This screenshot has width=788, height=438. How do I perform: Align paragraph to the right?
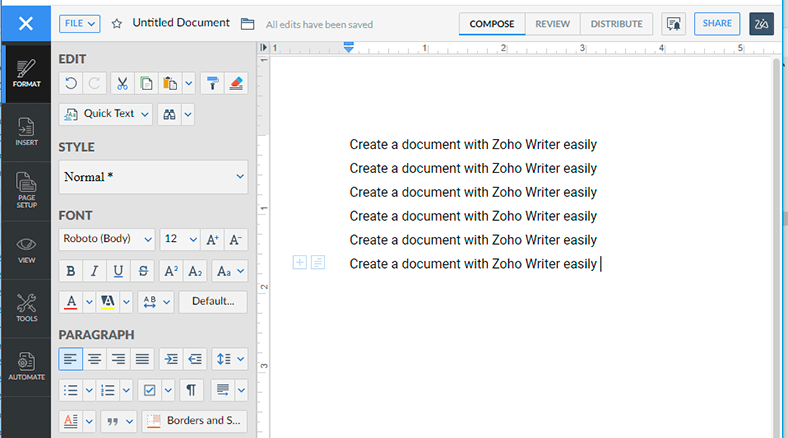pyautogui.click(x=118, y=359)
